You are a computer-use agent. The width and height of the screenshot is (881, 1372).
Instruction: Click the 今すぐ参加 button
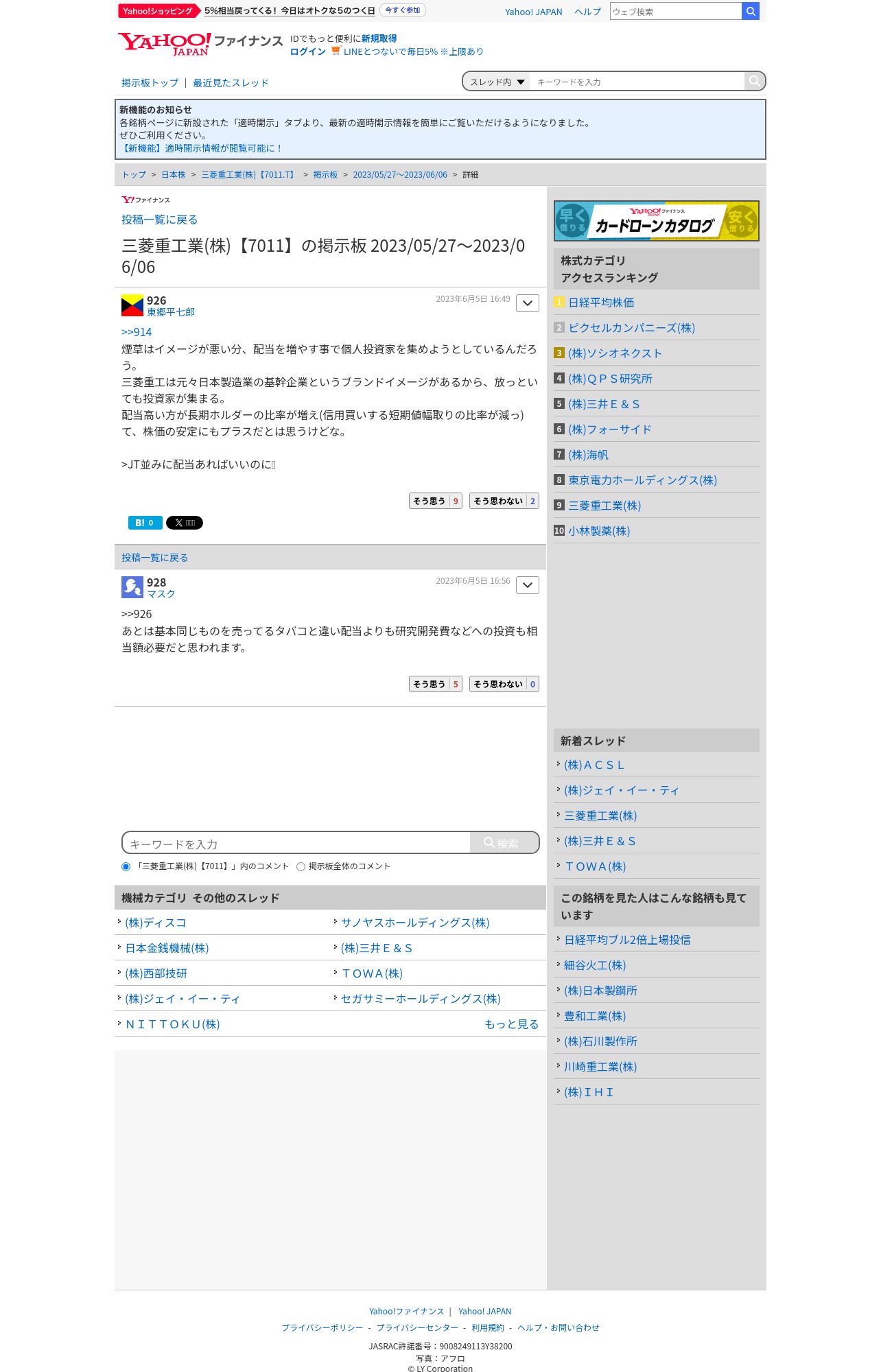[x=403, y=10]
